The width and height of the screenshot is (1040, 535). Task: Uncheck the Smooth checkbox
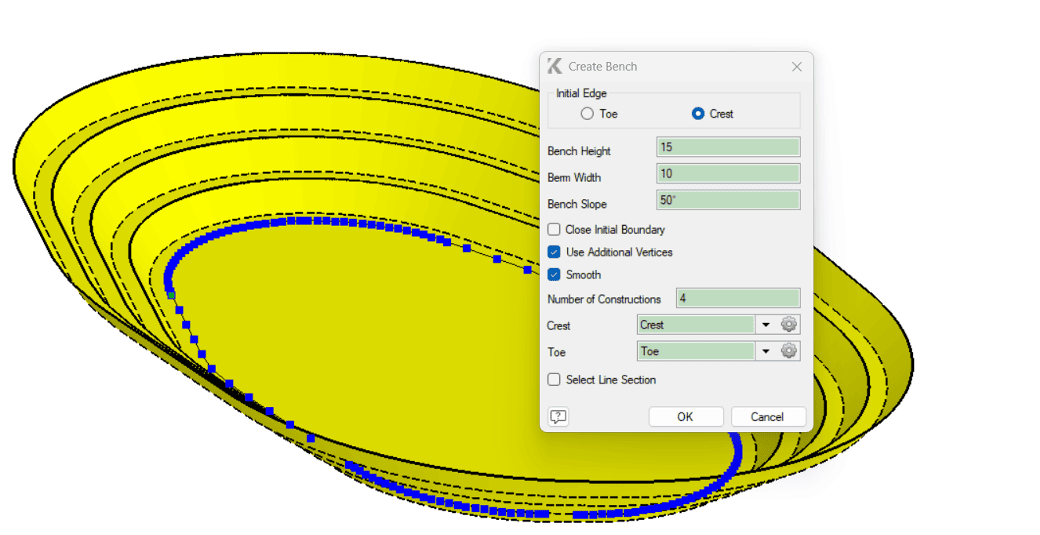tap(554, 274)
